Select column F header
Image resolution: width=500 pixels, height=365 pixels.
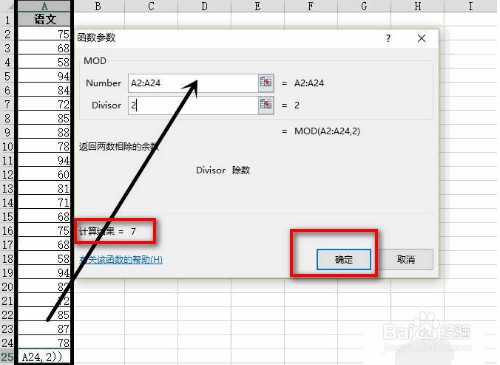[x=311, y=6]
